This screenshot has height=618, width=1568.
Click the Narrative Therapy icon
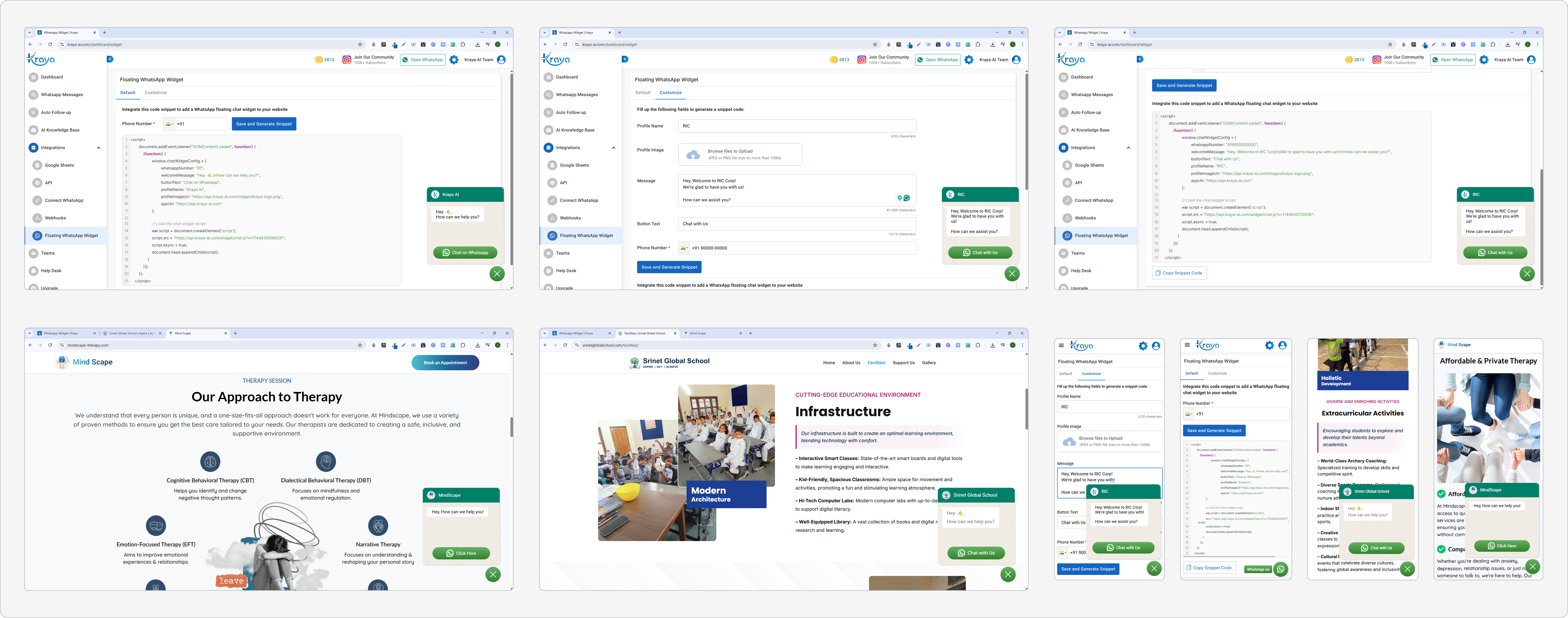pyautogui.click(x=378, y=525)
